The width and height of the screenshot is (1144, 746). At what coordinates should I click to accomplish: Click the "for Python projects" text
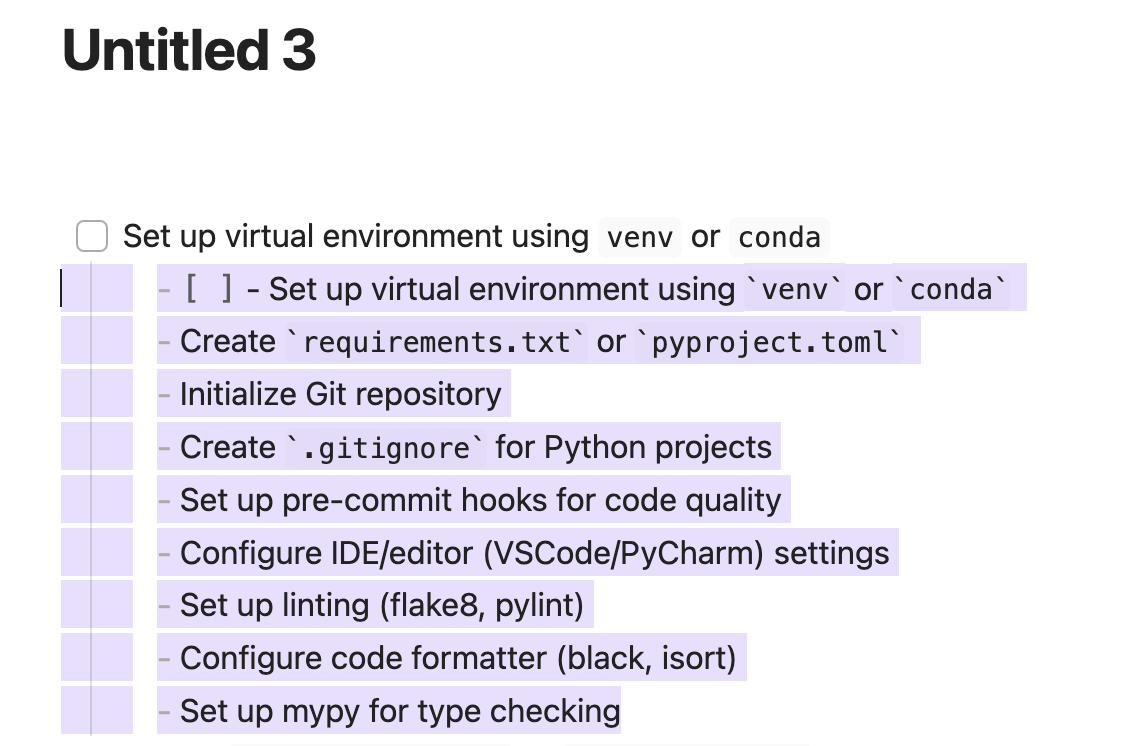point(633,447)
